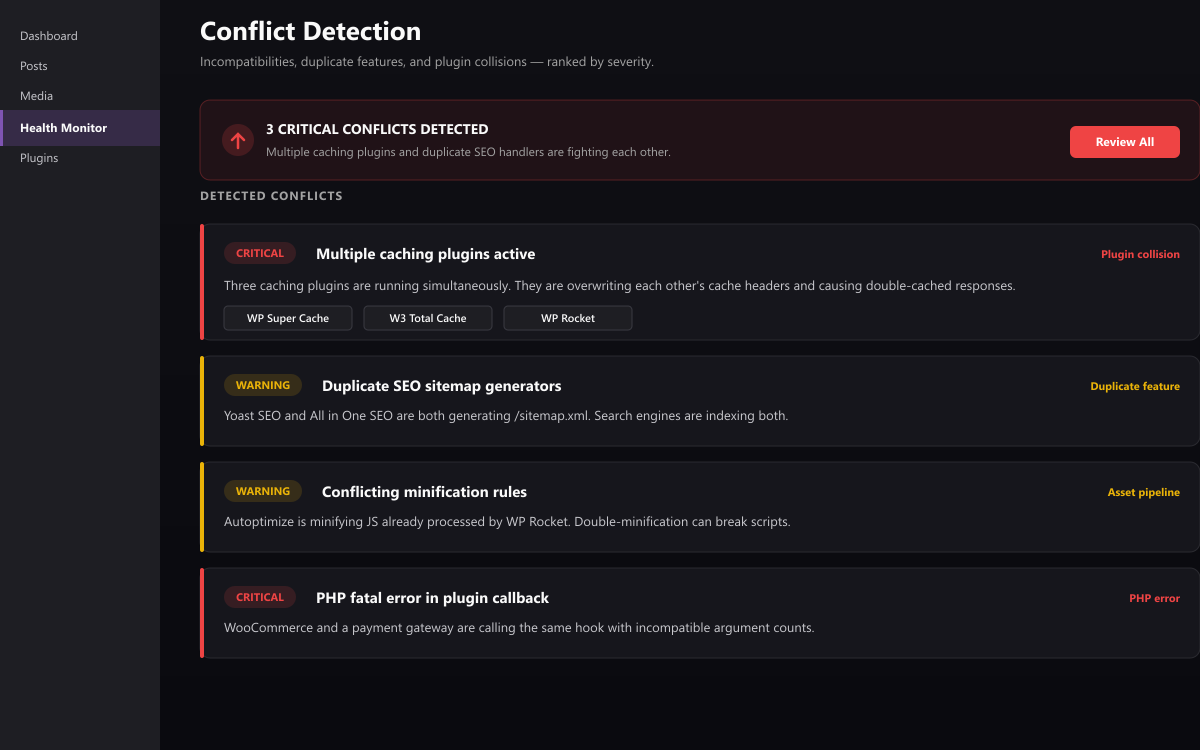Select the WP Rocket chip
The width and height of the screenshot is (1200, 750).
[x=568, y=317]
